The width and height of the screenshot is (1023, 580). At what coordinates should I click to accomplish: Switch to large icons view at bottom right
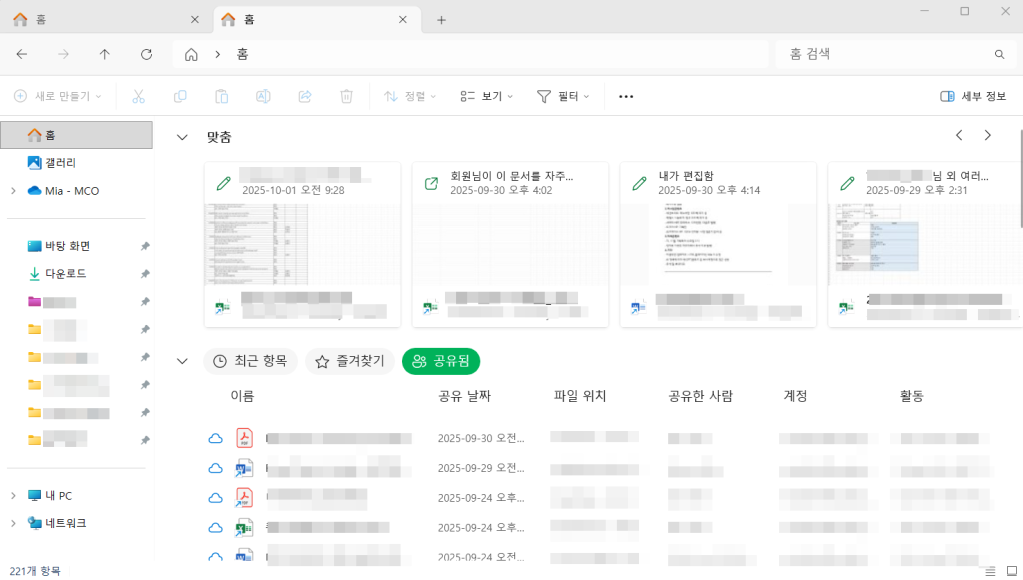1010,570
